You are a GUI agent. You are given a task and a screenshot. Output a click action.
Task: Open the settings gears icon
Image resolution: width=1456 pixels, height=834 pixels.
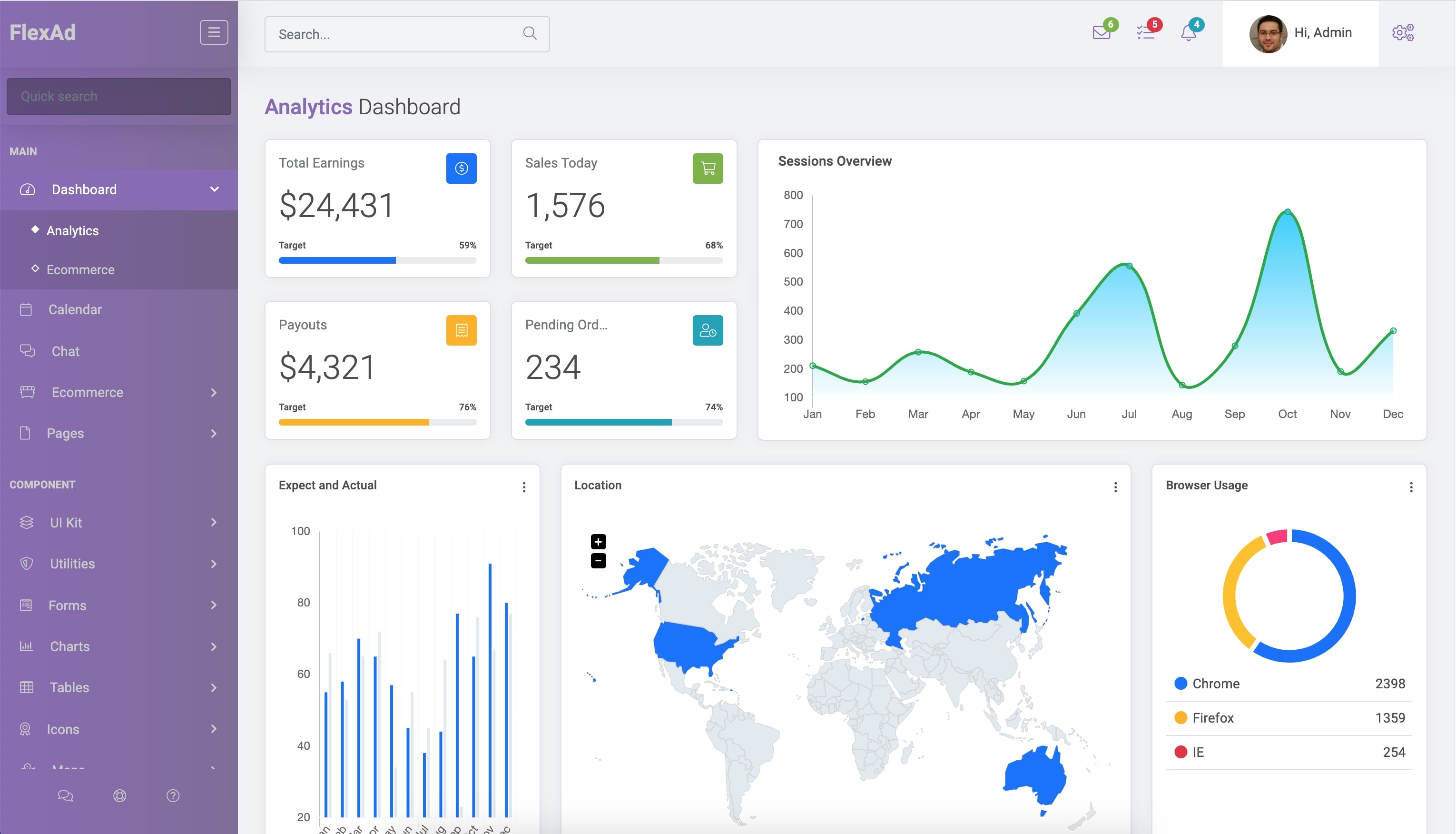pos(1403,33)
